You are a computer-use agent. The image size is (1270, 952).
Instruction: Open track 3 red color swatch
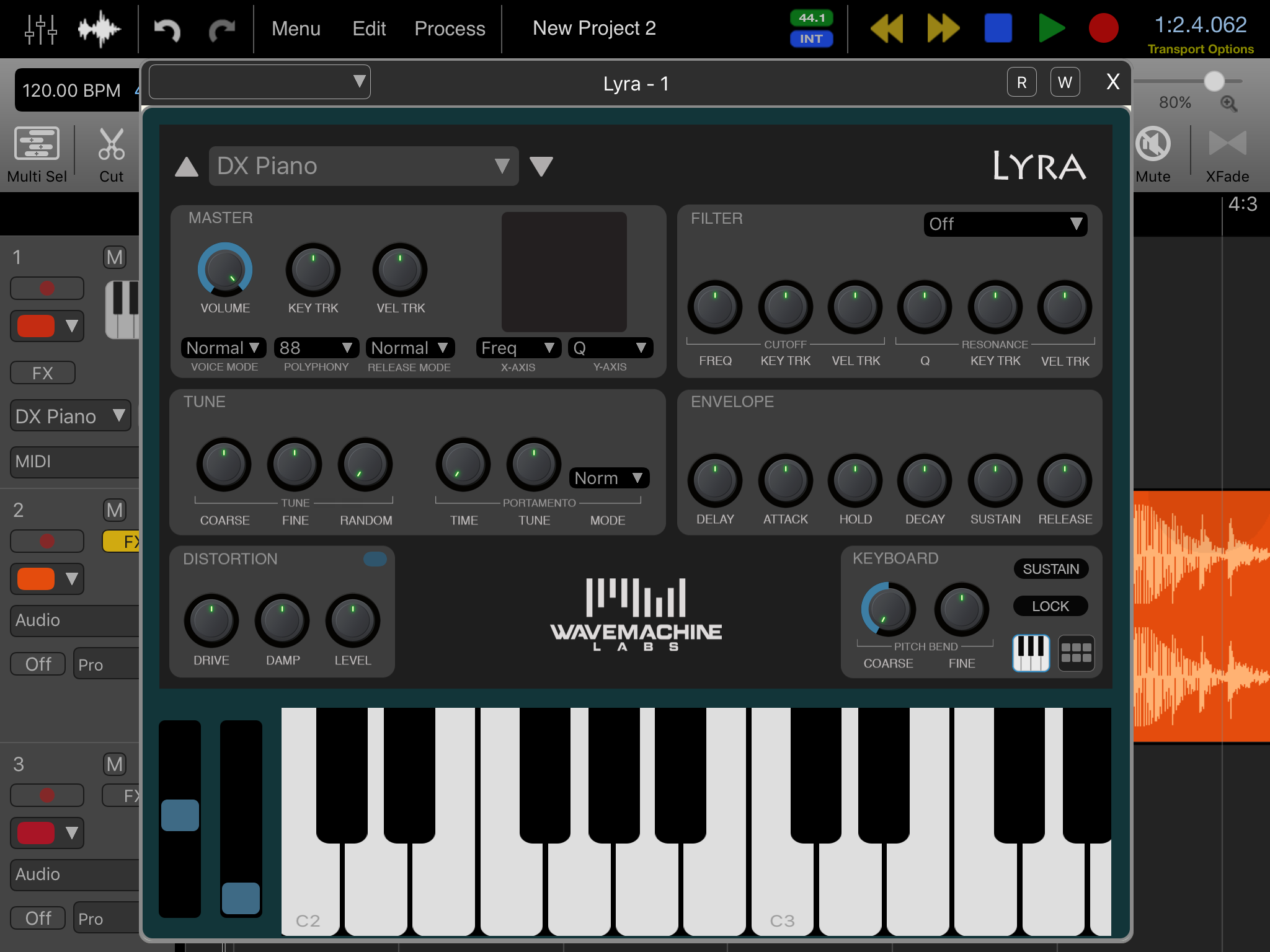tap(36, 832)
